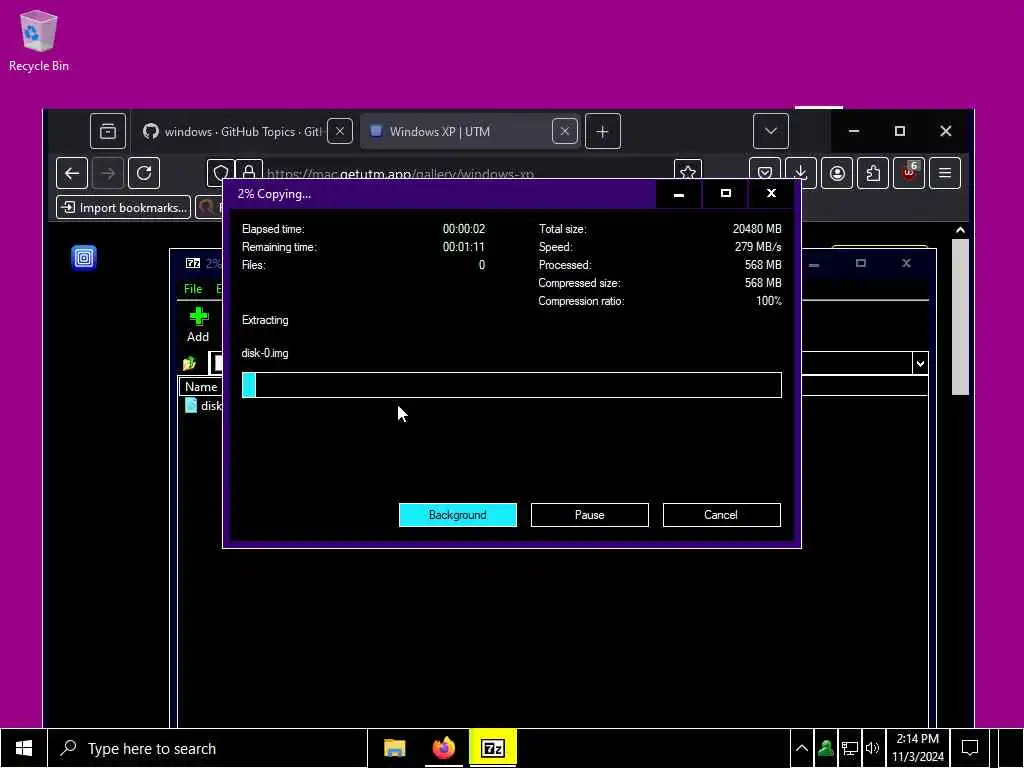
Task: Bookmark this page with the star
Action: pyautogui.click(x=688, y=171)
